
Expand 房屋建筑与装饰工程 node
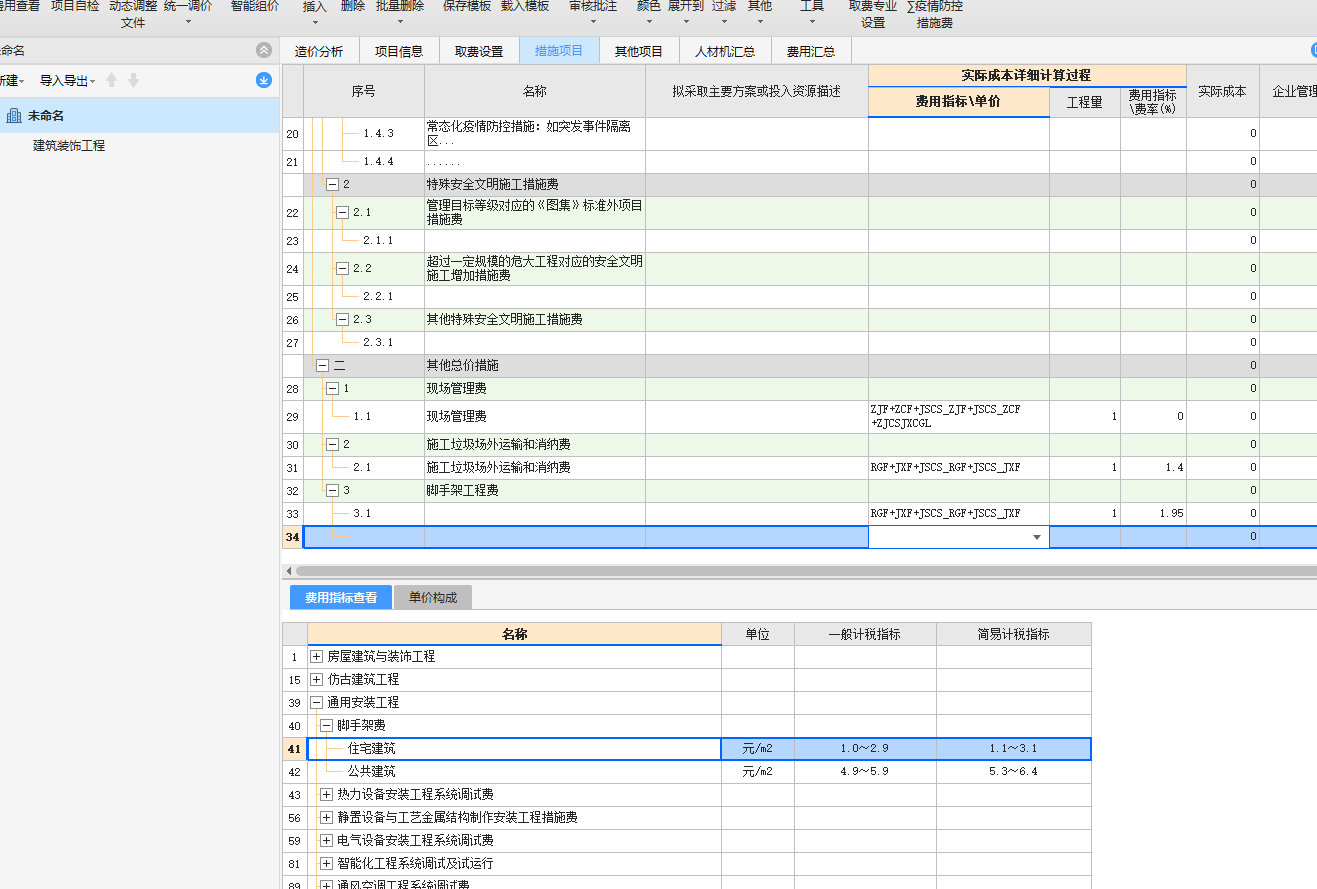[x=316, y=657]
